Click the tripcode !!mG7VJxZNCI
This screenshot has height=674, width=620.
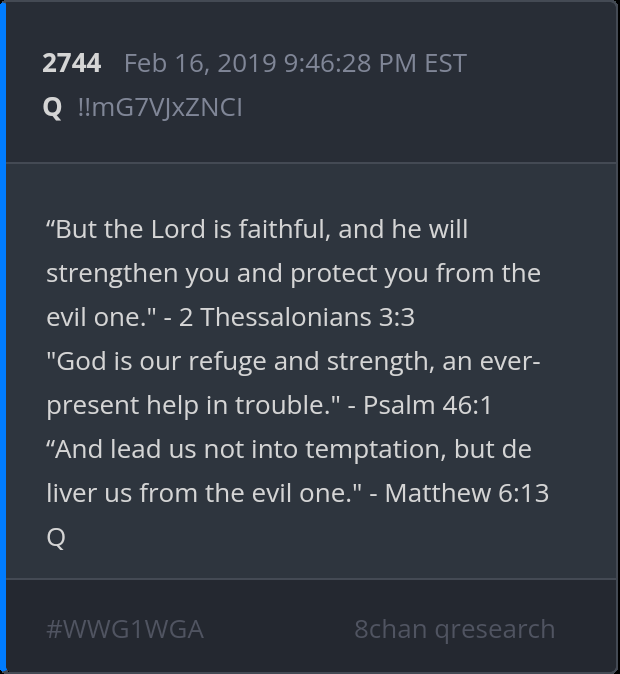point(159,107)
